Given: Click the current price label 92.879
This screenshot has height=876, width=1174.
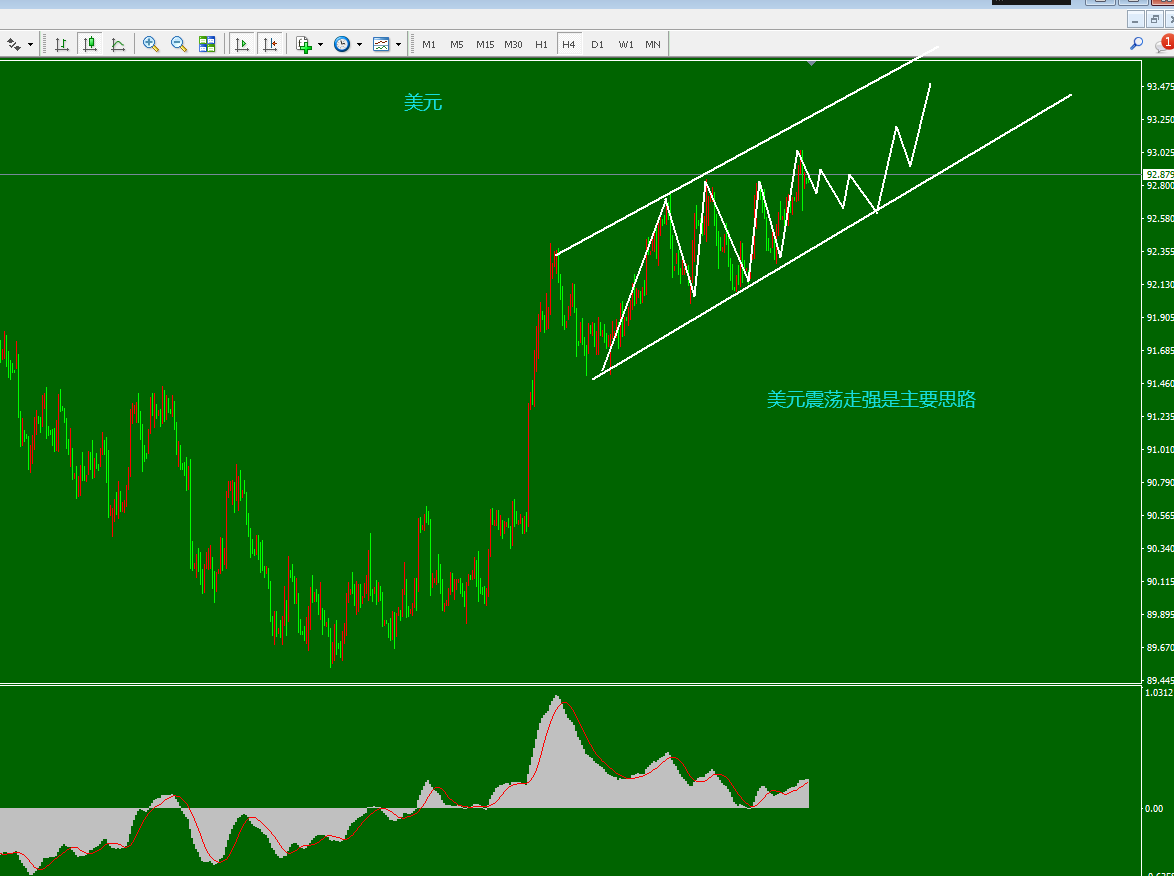Looking at the screenshot, I should tap(1159, 174).
